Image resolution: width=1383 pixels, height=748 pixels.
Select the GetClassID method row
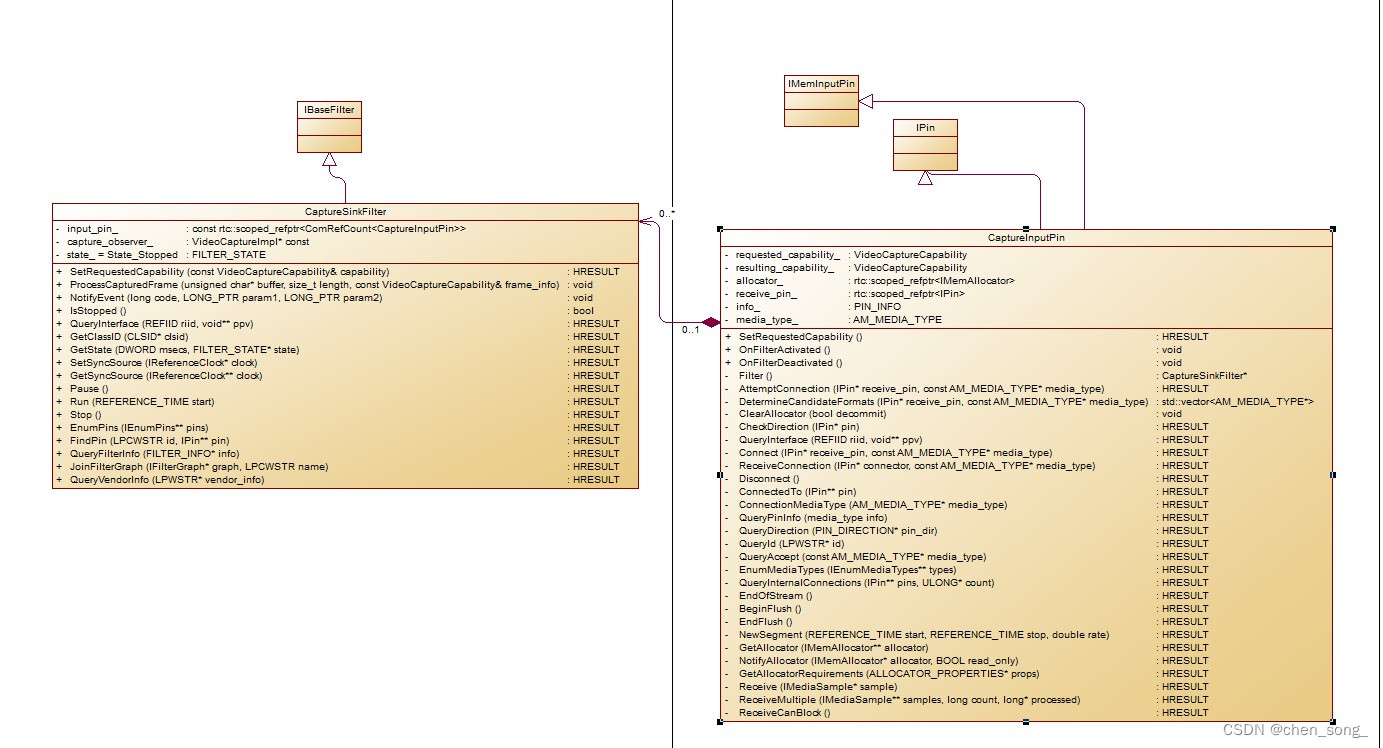click(x=345, y=337)
